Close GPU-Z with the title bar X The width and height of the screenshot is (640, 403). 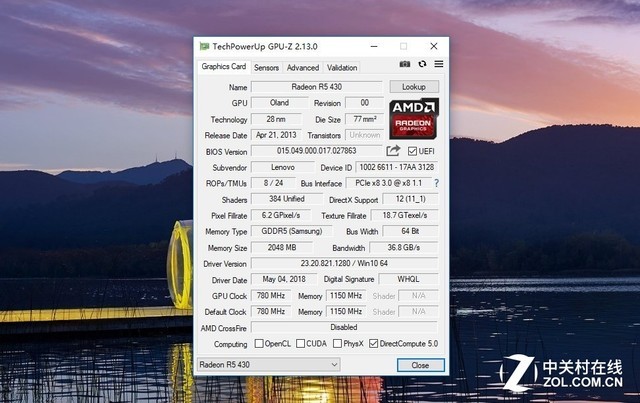[x=433, y=46]
